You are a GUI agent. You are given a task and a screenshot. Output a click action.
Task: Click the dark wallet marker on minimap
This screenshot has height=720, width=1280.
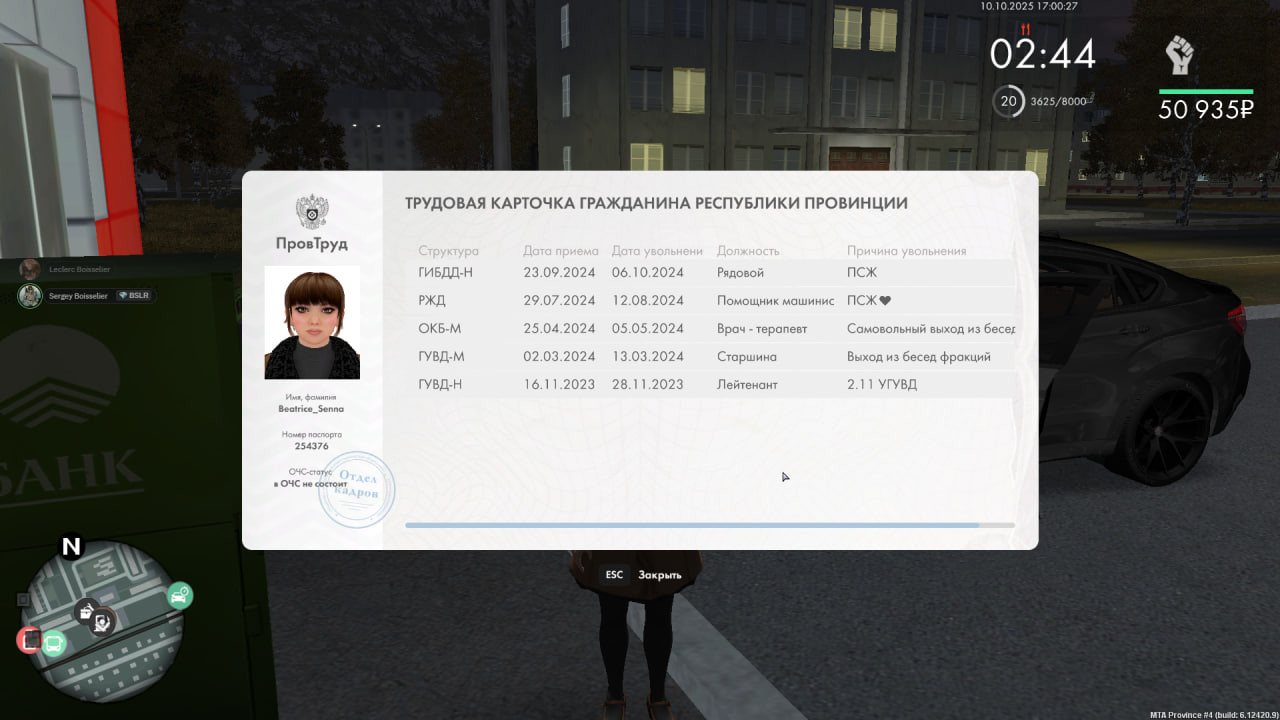[x=86, y=609]
